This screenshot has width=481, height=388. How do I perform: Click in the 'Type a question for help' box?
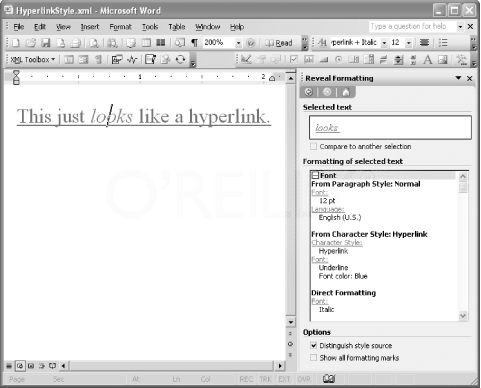(x=412, y=26)
